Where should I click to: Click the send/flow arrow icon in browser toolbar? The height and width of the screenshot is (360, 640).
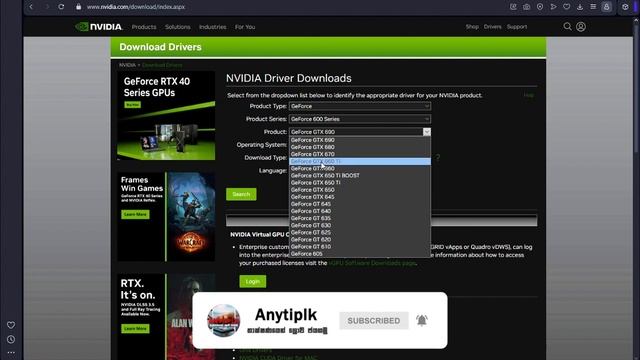click(x=553, y=7)
